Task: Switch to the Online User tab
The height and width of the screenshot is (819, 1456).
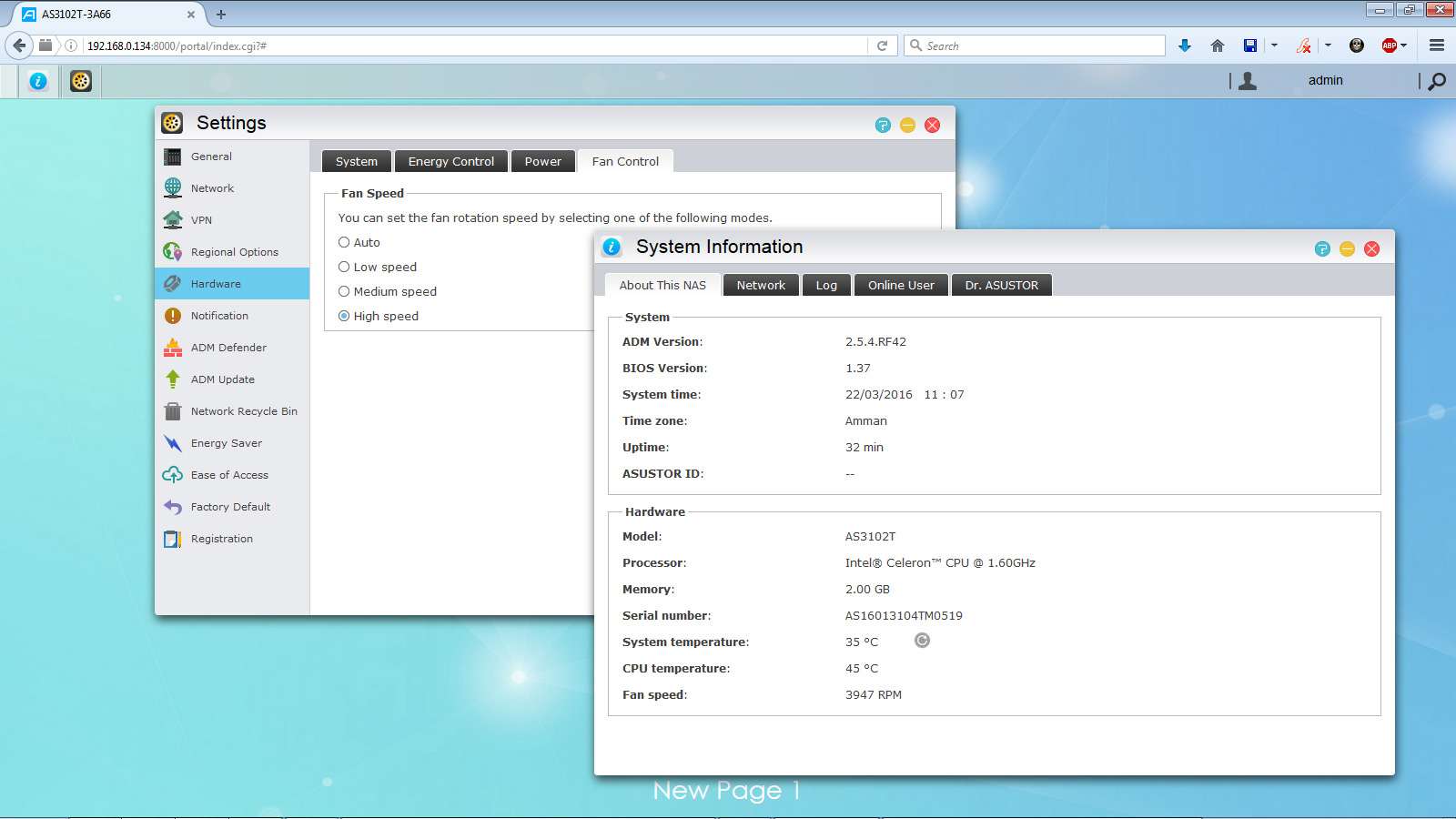Action: coord(901,285)
